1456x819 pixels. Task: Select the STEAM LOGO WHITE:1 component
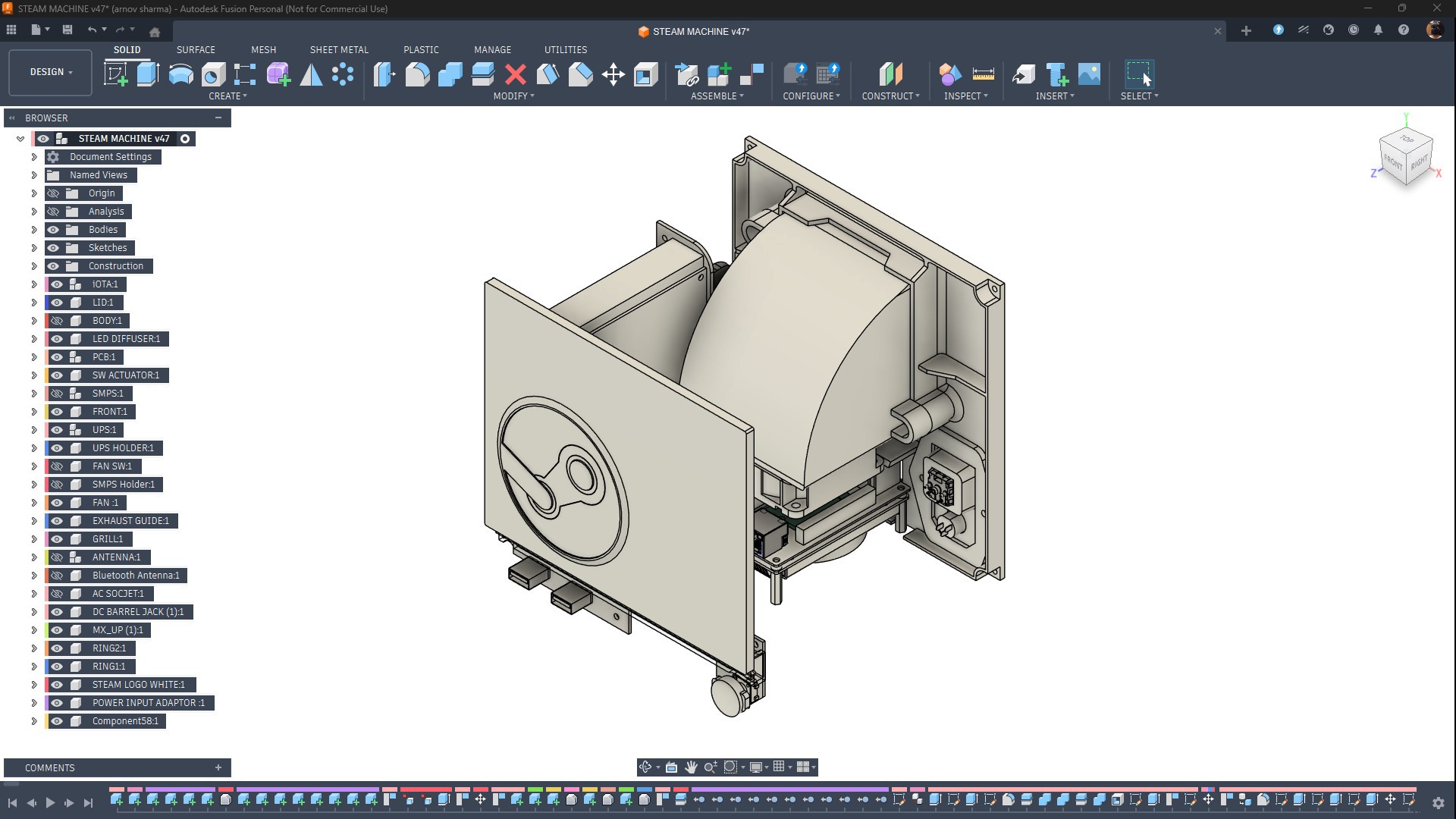138,685
